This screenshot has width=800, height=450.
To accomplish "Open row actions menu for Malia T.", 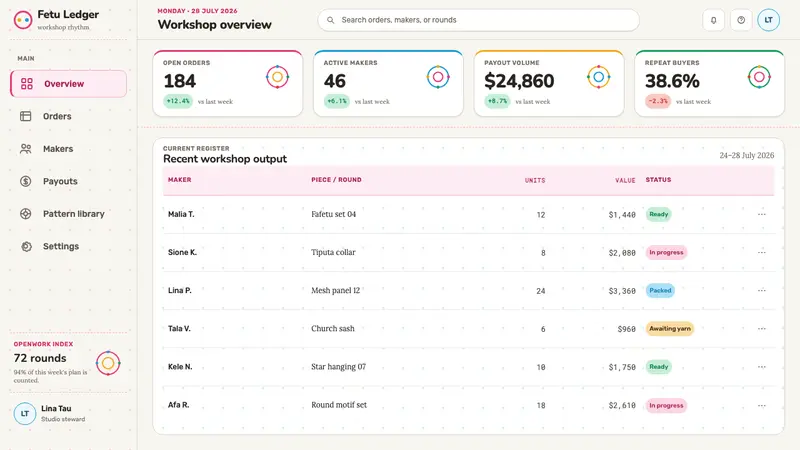I will point(762,214).
